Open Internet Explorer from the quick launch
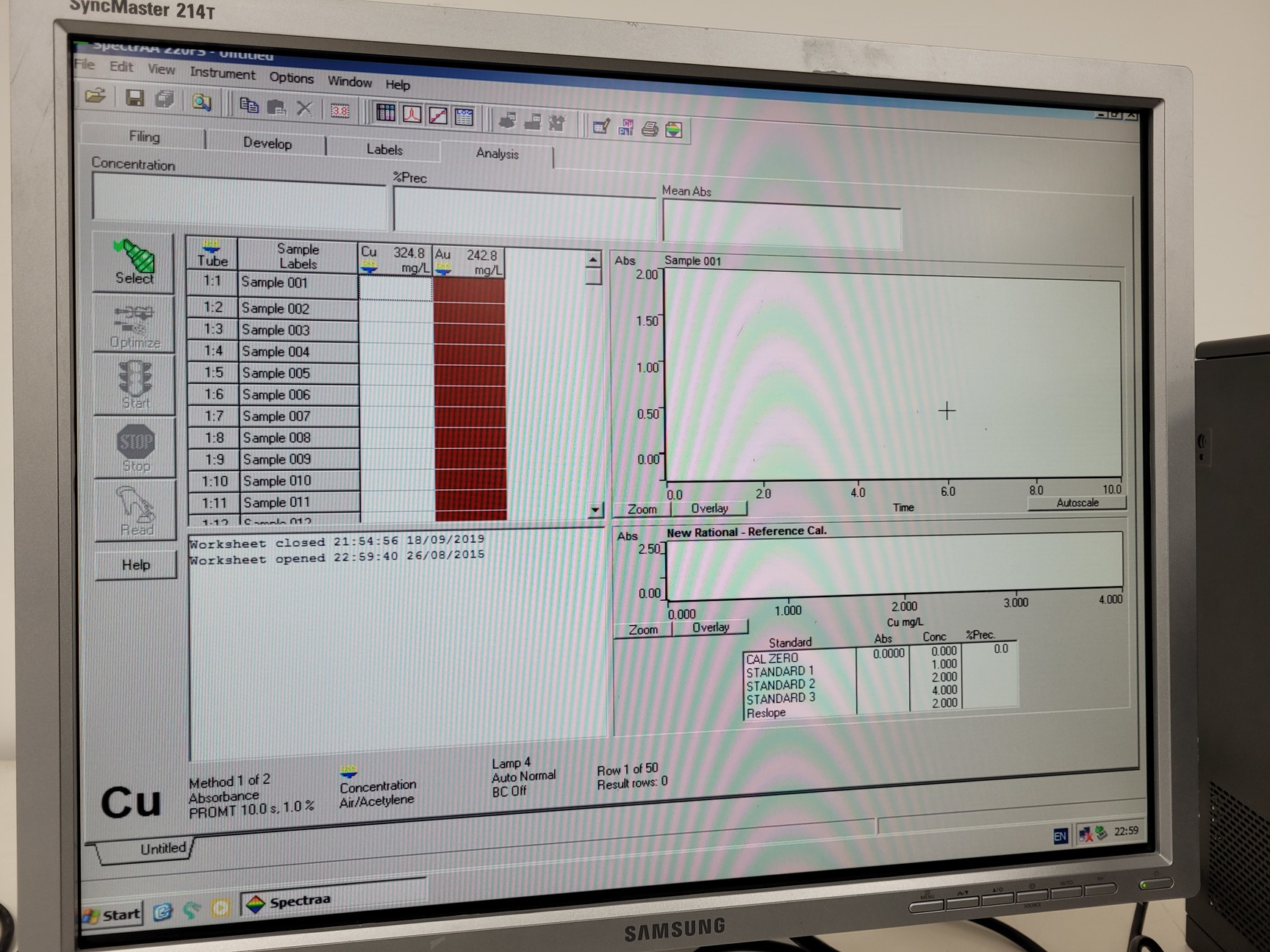The image size is (1270, 952). coord(162,912)
